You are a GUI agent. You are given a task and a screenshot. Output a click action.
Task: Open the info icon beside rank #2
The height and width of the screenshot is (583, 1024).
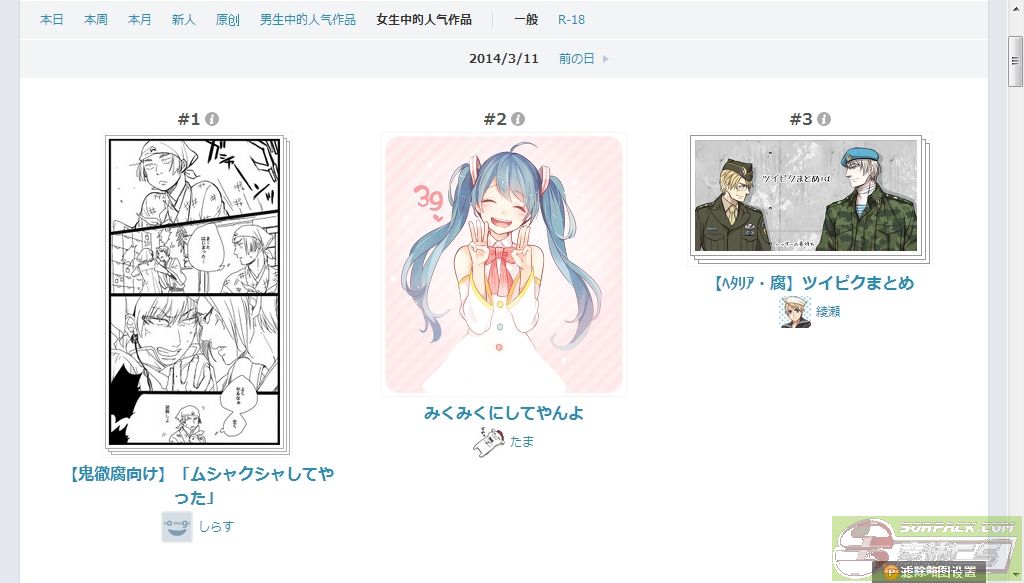pyautogui.click(x=518, y=119)
